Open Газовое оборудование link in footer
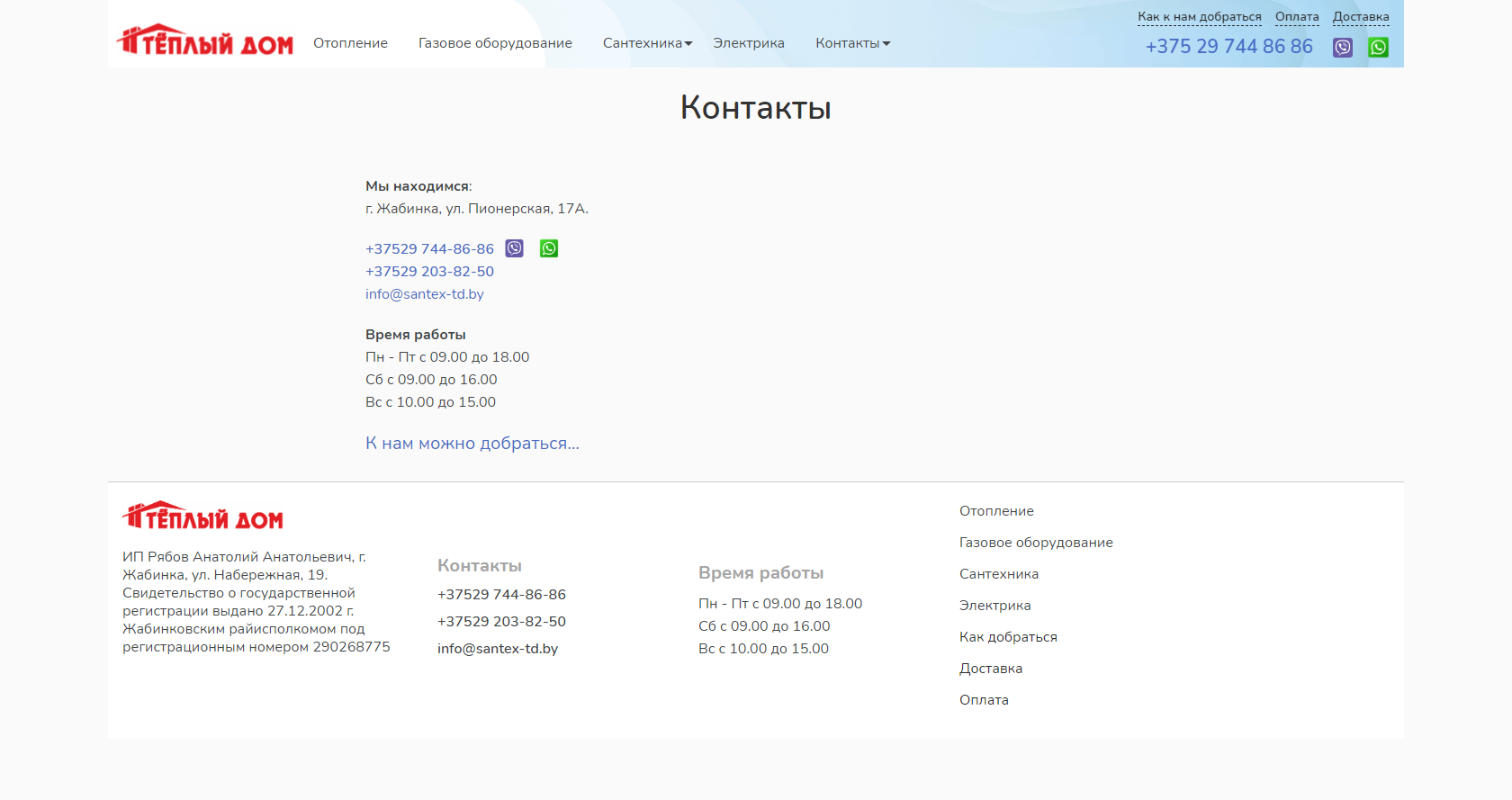Viewport: 1512px width, 800px height. [x=1036, y=543]
